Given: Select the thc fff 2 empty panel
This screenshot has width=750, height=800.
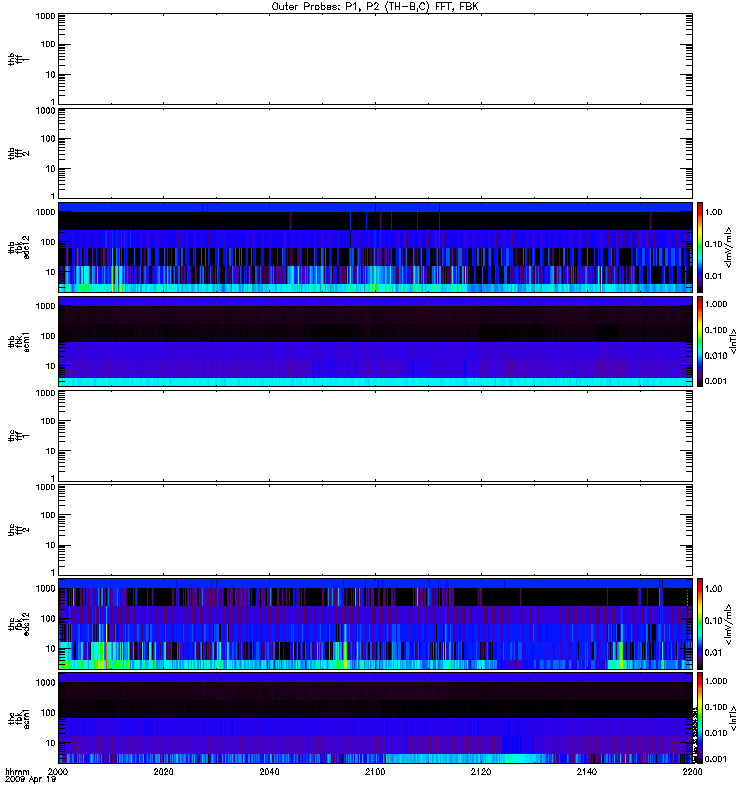Looking at the screenshot, I should click(x=375, y=530).
